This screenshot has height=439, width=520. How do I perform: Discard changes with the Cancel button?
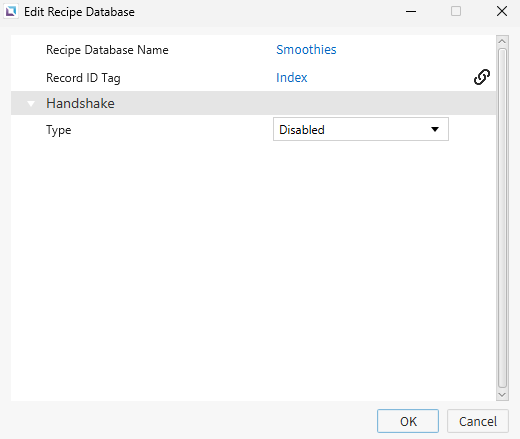click(478, 421)
